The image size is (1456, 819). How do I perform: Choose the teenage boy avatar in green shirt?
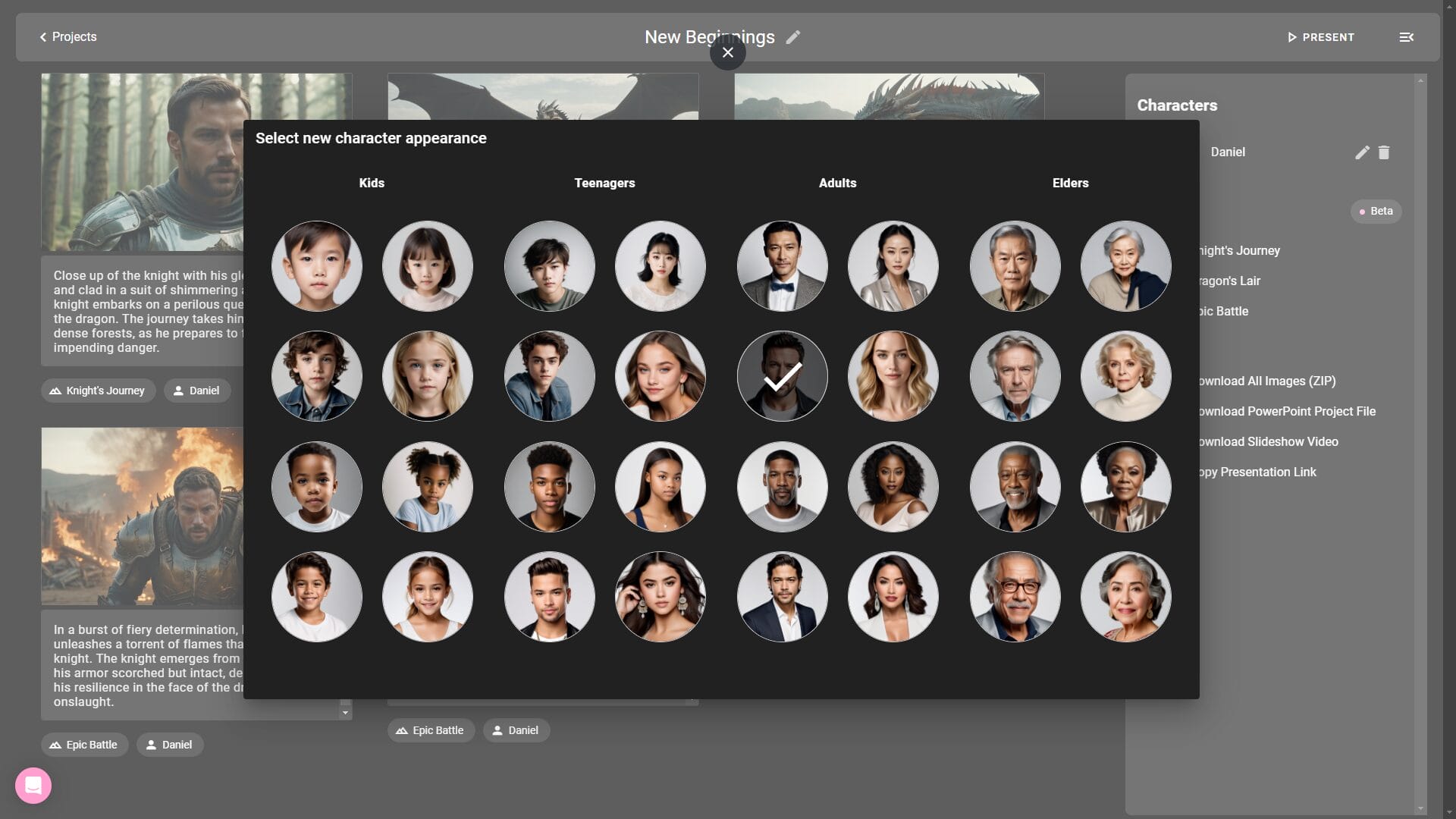(549, 266)
